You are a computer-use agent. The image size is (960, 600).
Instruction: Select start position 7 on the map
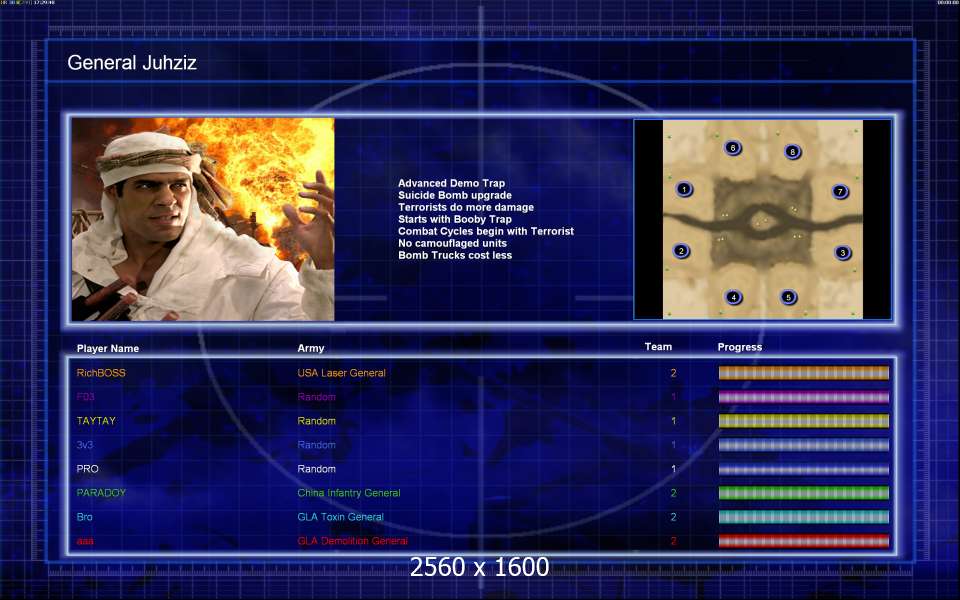click(839, 191)
